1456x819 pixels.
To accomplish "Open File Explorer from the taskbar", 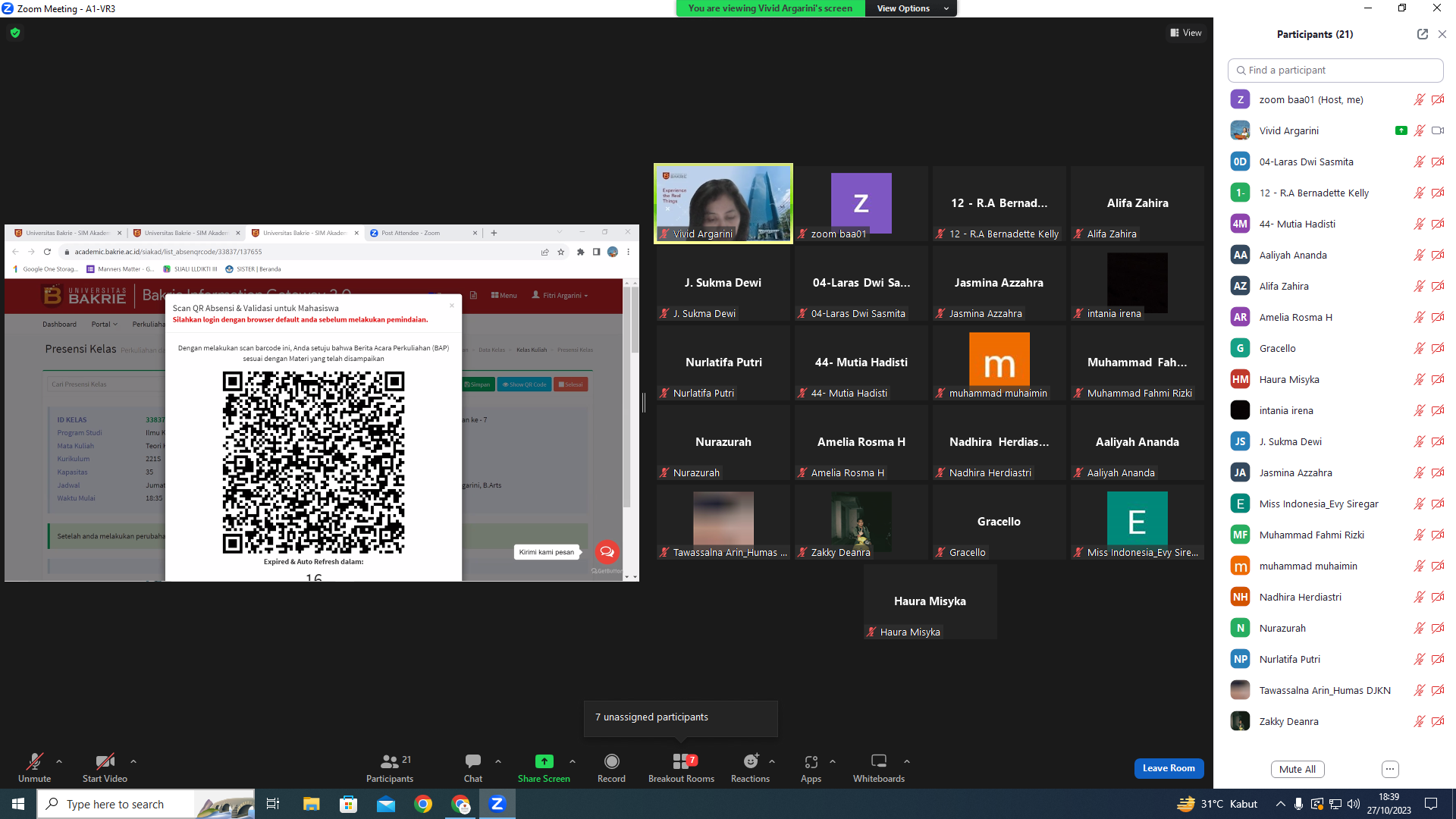I will (312, 804).
